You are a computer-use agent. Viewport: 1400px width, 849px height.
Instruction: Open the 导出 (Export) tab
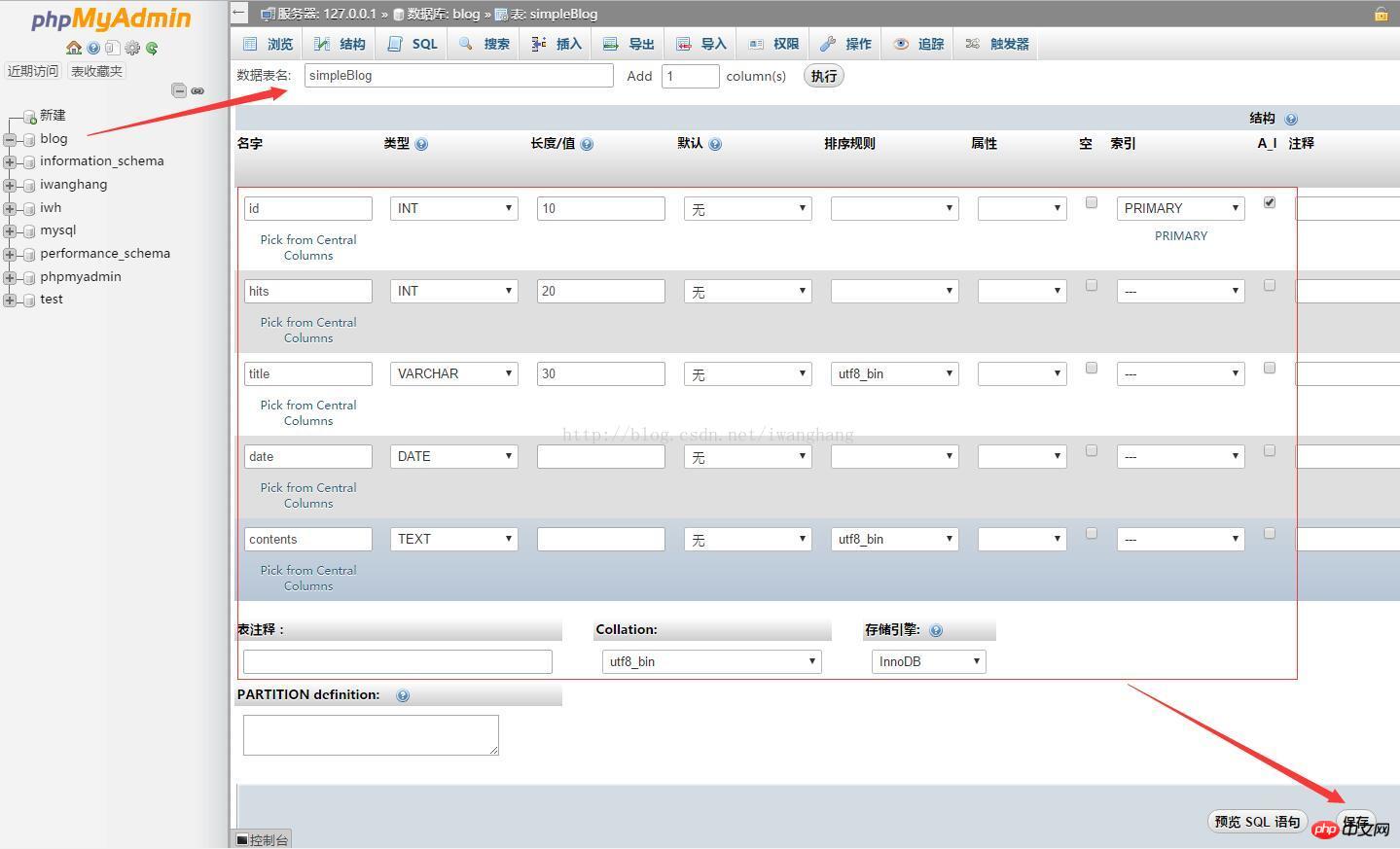629,44
